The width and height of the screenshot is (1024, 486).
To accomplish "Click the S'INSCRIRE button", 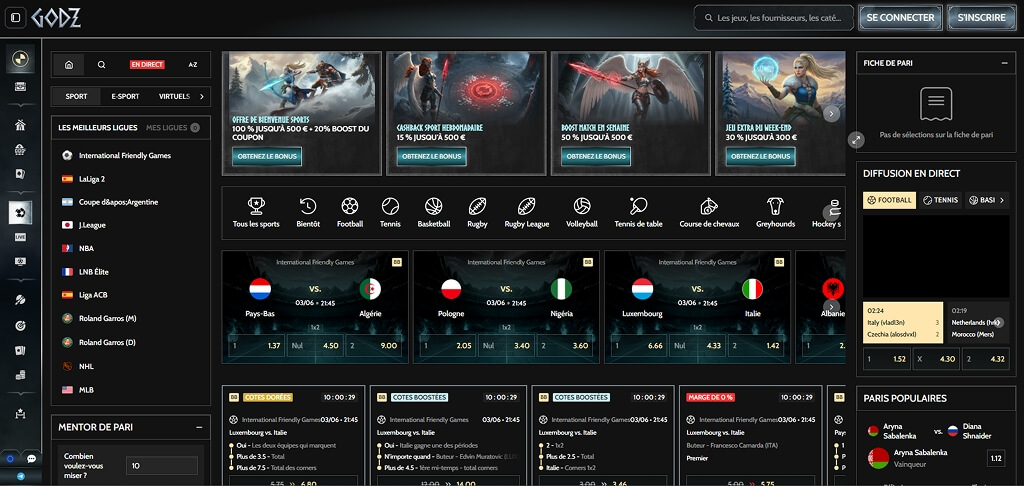I will coord(982,18).
